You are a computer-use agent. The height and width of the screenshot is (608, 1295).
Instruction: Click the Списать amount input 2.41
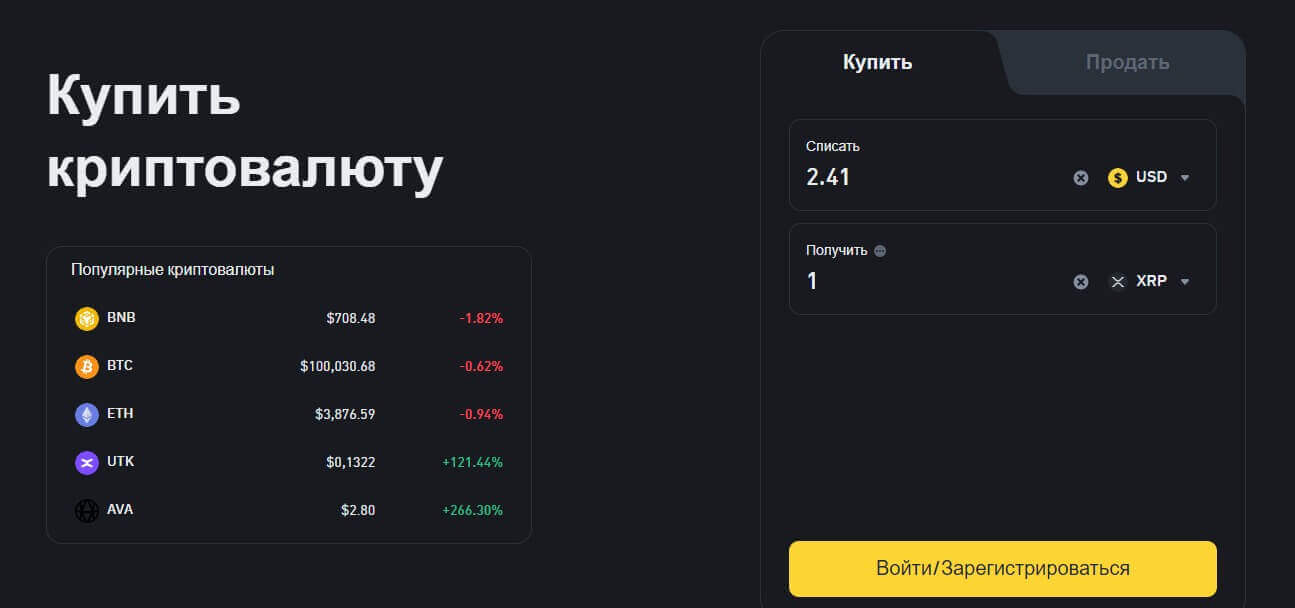click(x=930, y=178)
